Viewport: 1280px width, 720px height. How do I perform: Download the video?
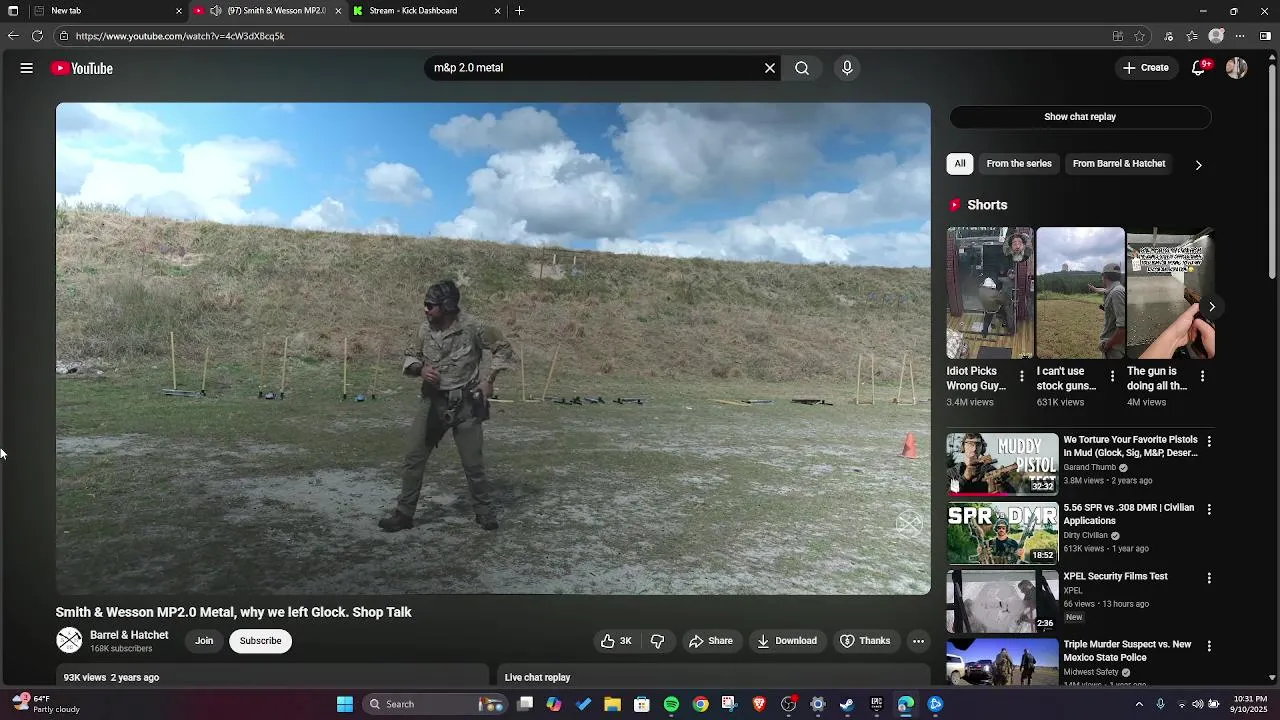pyautogui.click(x=787, y=641)
